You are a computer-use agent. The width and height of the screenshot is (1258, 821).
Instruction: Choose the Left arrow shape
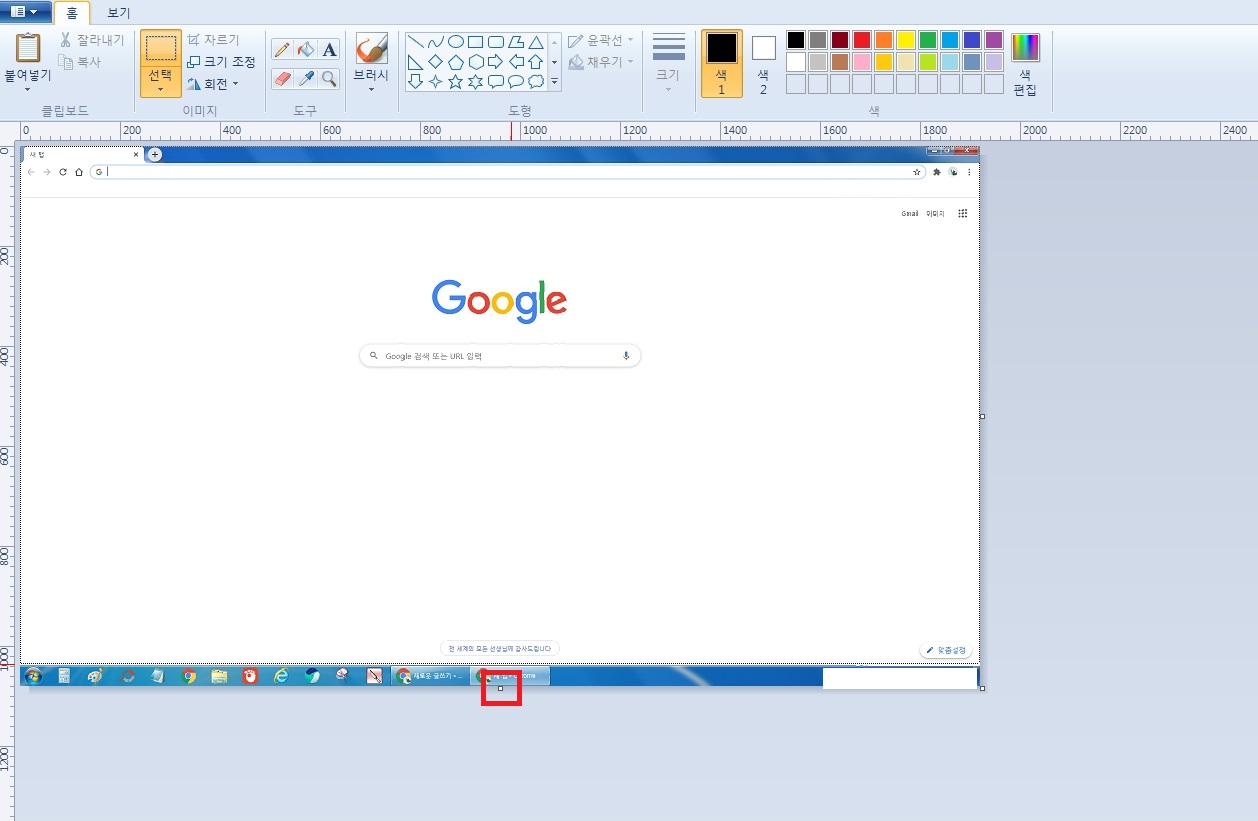(x=516, y=62)
